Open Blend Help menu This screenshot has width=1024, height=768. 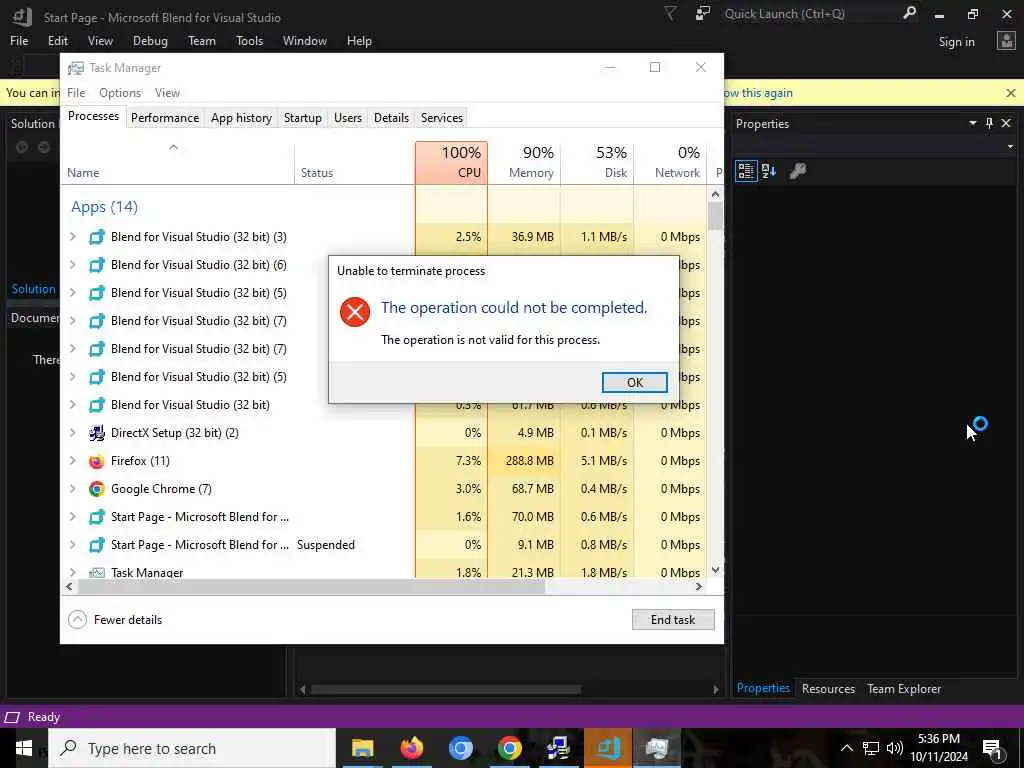tap(359, 40)
